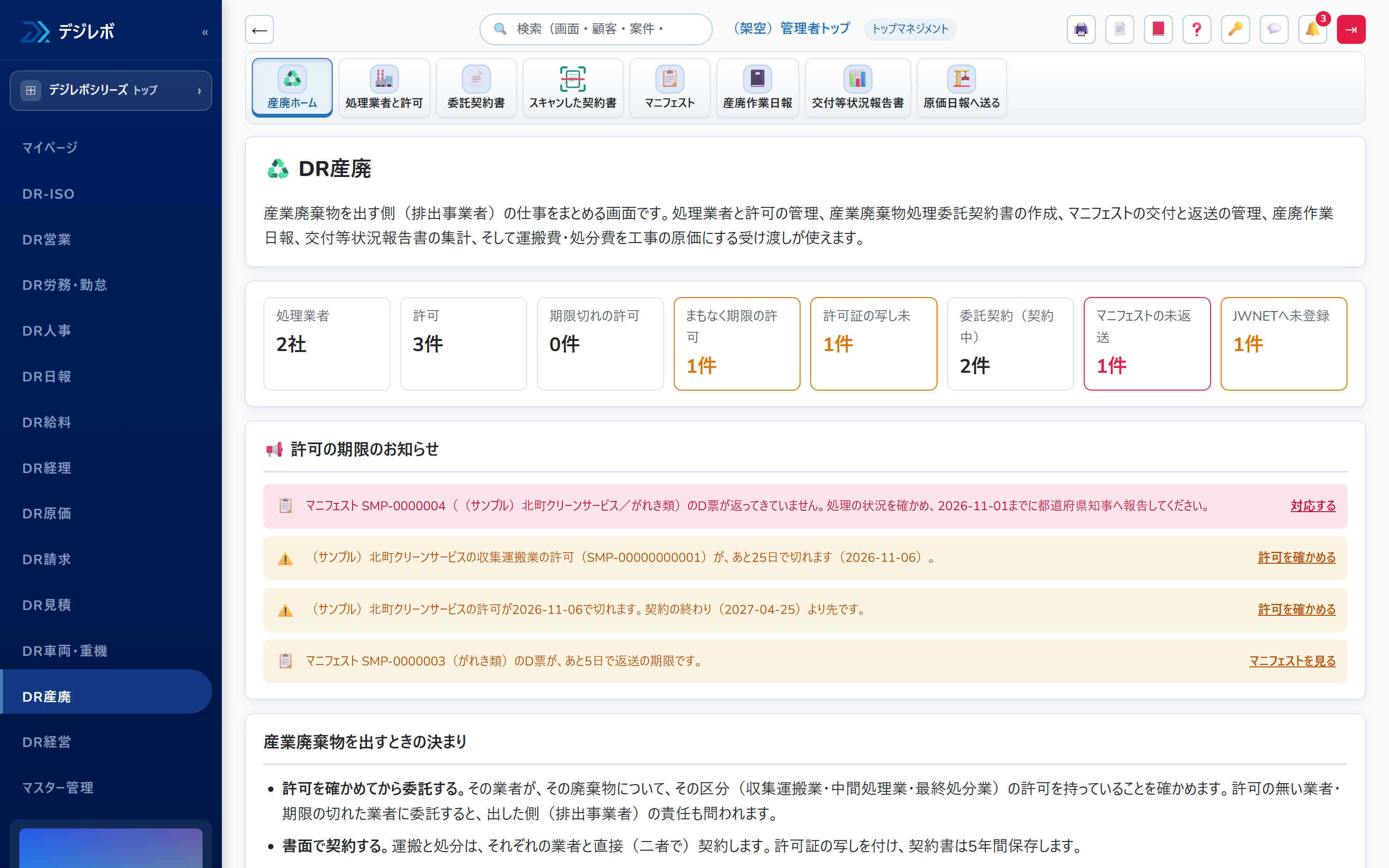
Task: Click マニフェストを見る link
Action: point(1292,661)
